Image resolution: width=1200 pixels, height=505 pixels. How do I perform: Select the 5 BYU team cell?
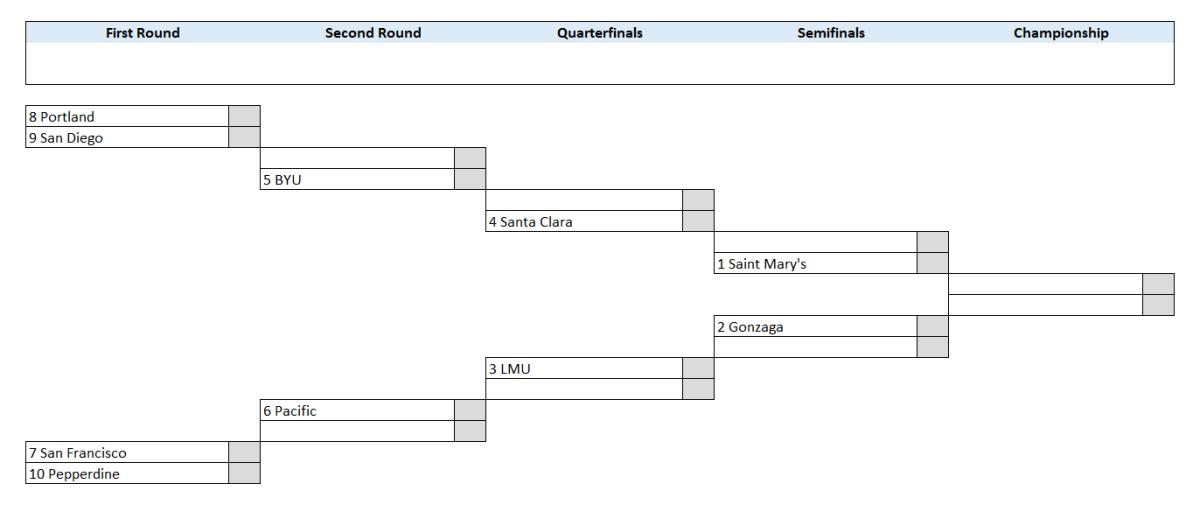(357, 180)
